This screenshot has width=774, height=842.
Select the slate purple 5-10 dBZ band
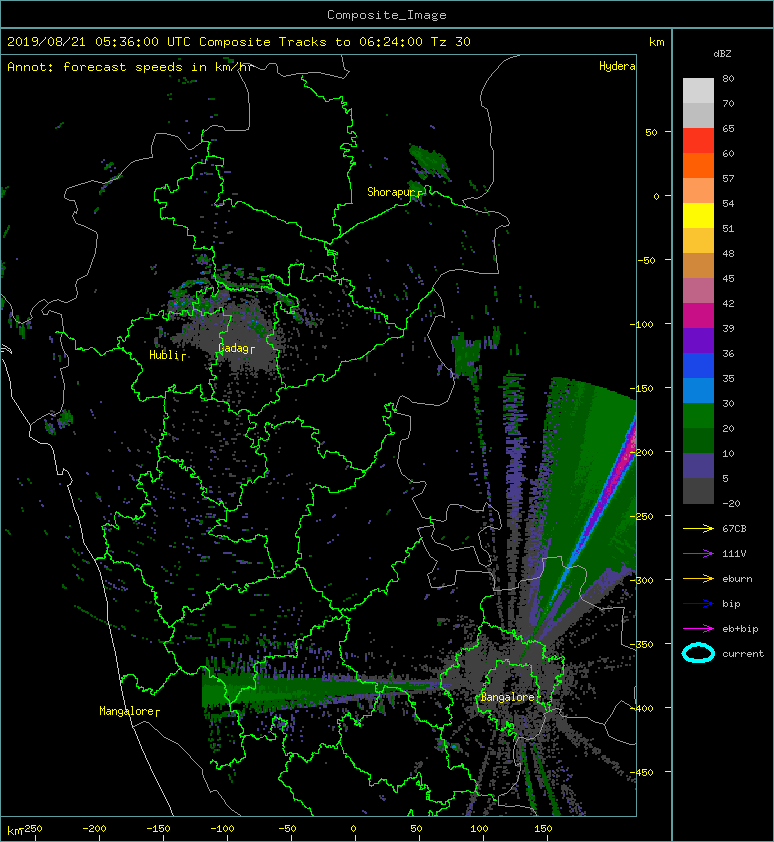coord(698,466)
